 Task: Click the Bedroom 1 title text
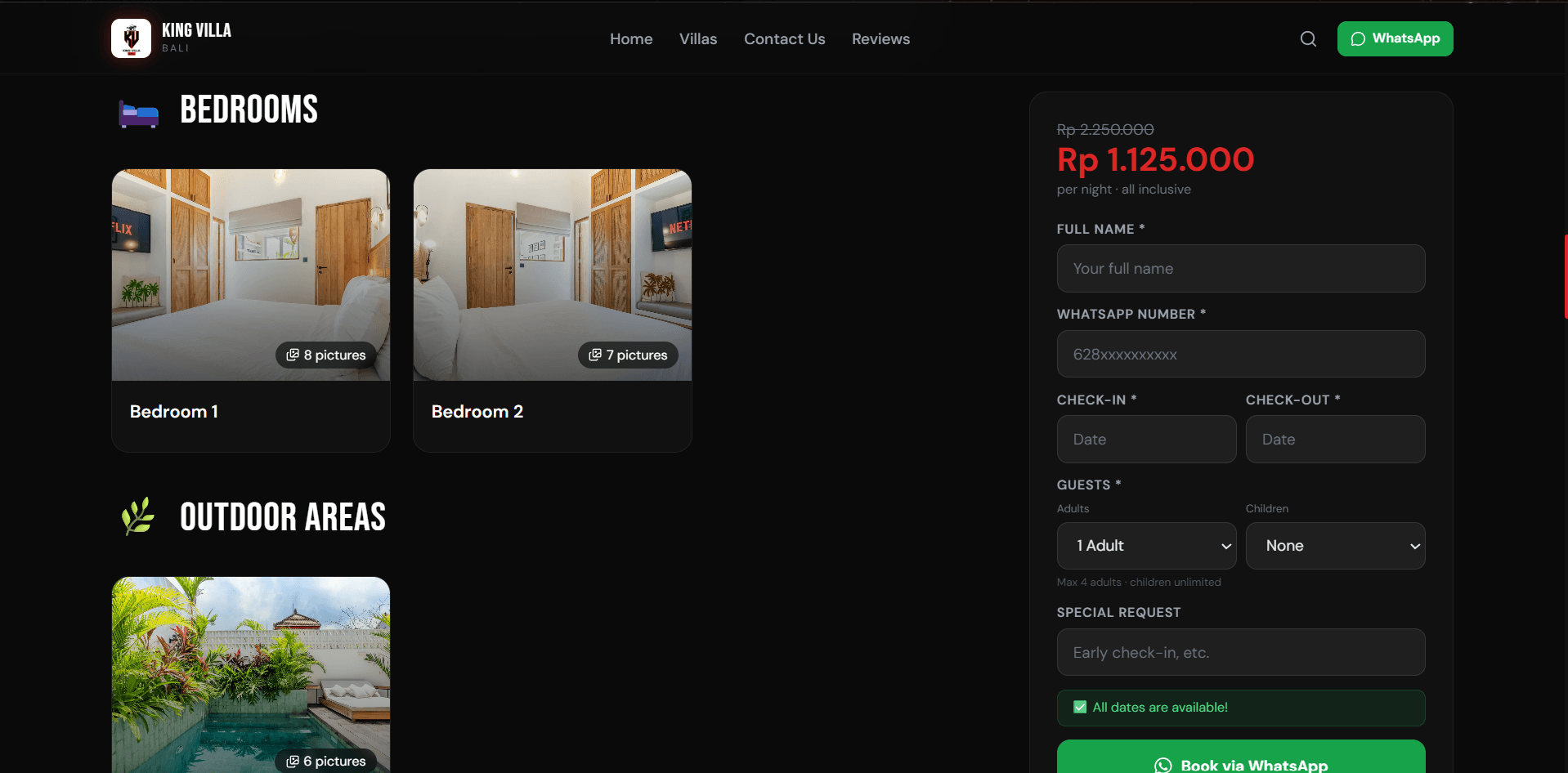tap(174, 412)
